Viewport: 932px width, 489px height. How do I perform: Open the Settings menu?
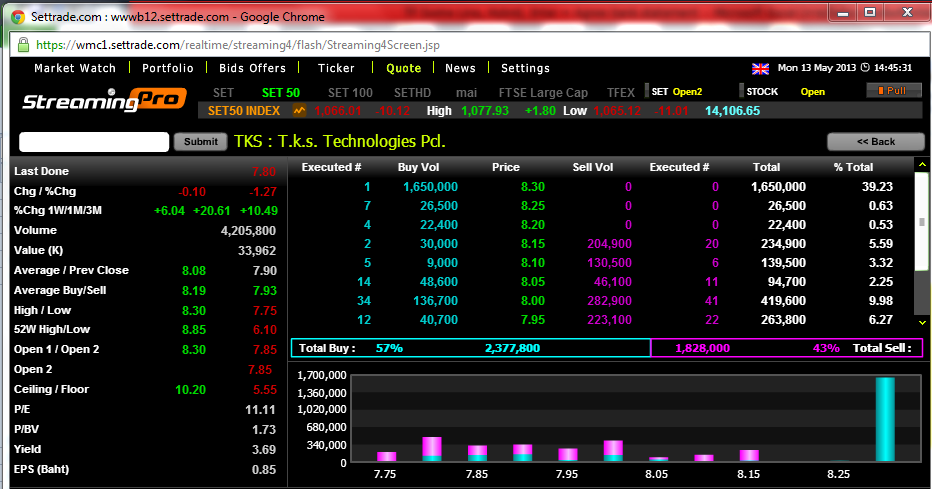click(x=525, y=68)
